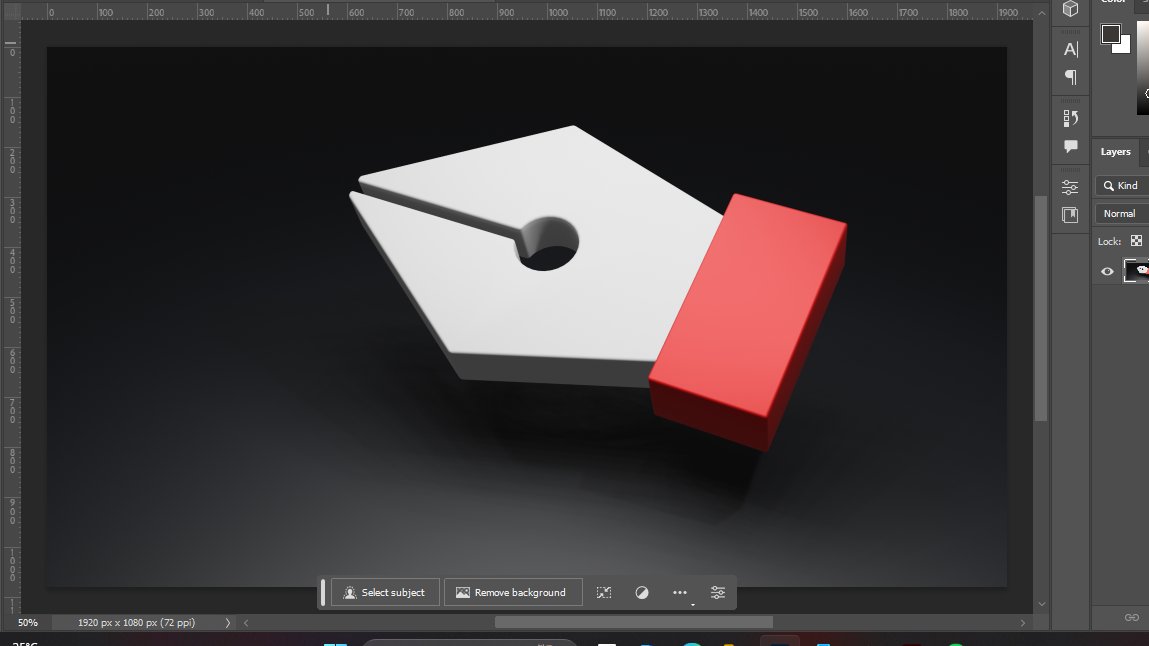The image size is (1149, 646).
Task: Click the vertical scrollbar up arrow
Action: click(1041, 12)
